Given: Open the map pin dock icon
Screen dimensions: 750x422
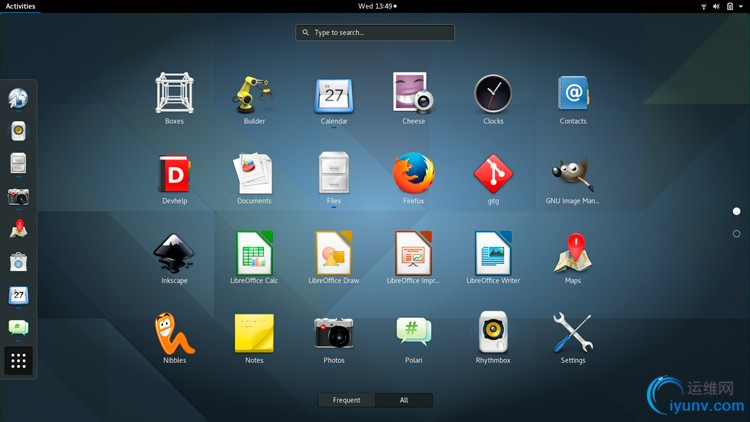Looking at the screenshot, I should pyautogui.click(x=18, y=229).
